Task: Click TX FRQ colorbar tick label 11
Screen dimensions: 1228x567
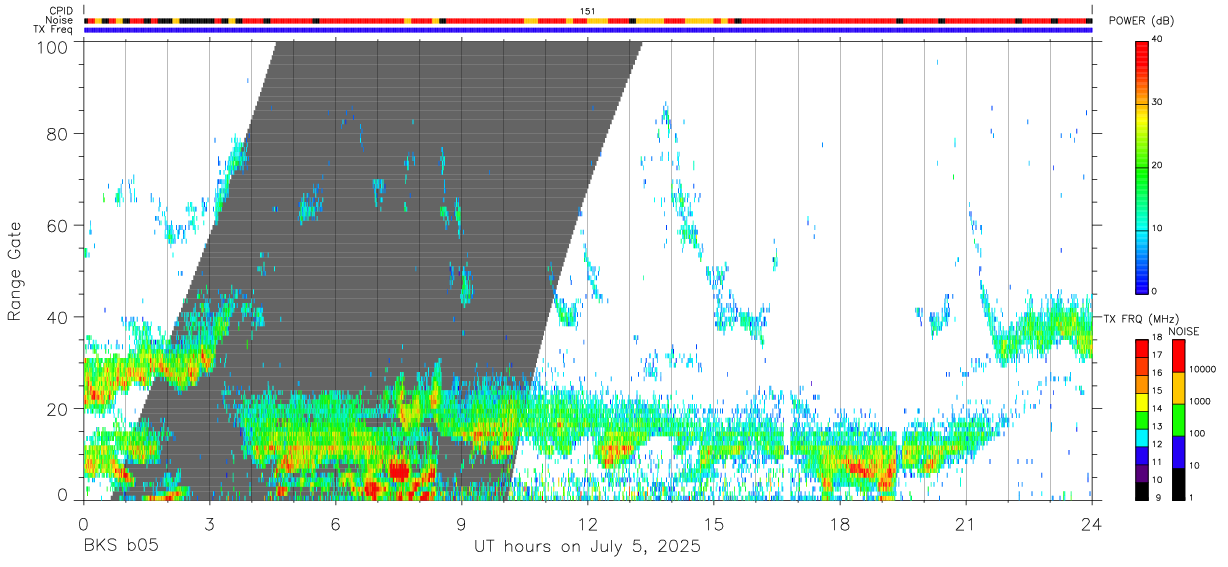Action: click(1157, 462)
